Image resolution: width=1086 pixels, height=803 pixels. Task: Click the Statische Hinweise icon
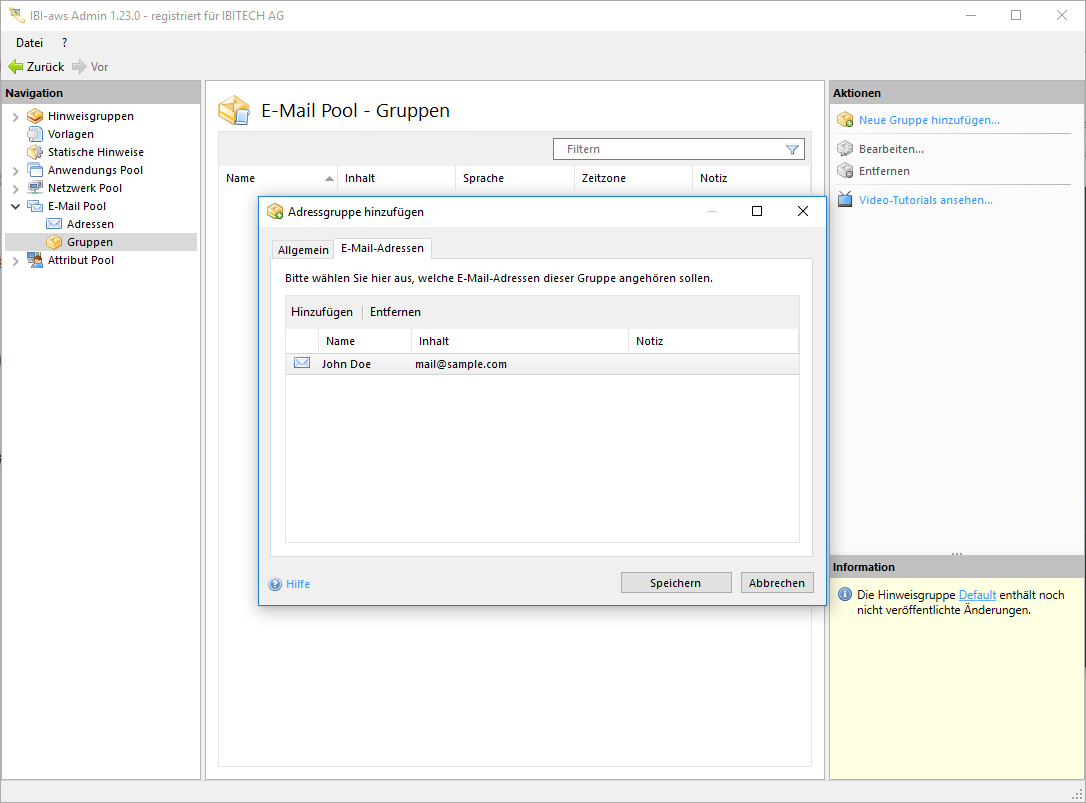pyautogui.click(x=35, y=152)
